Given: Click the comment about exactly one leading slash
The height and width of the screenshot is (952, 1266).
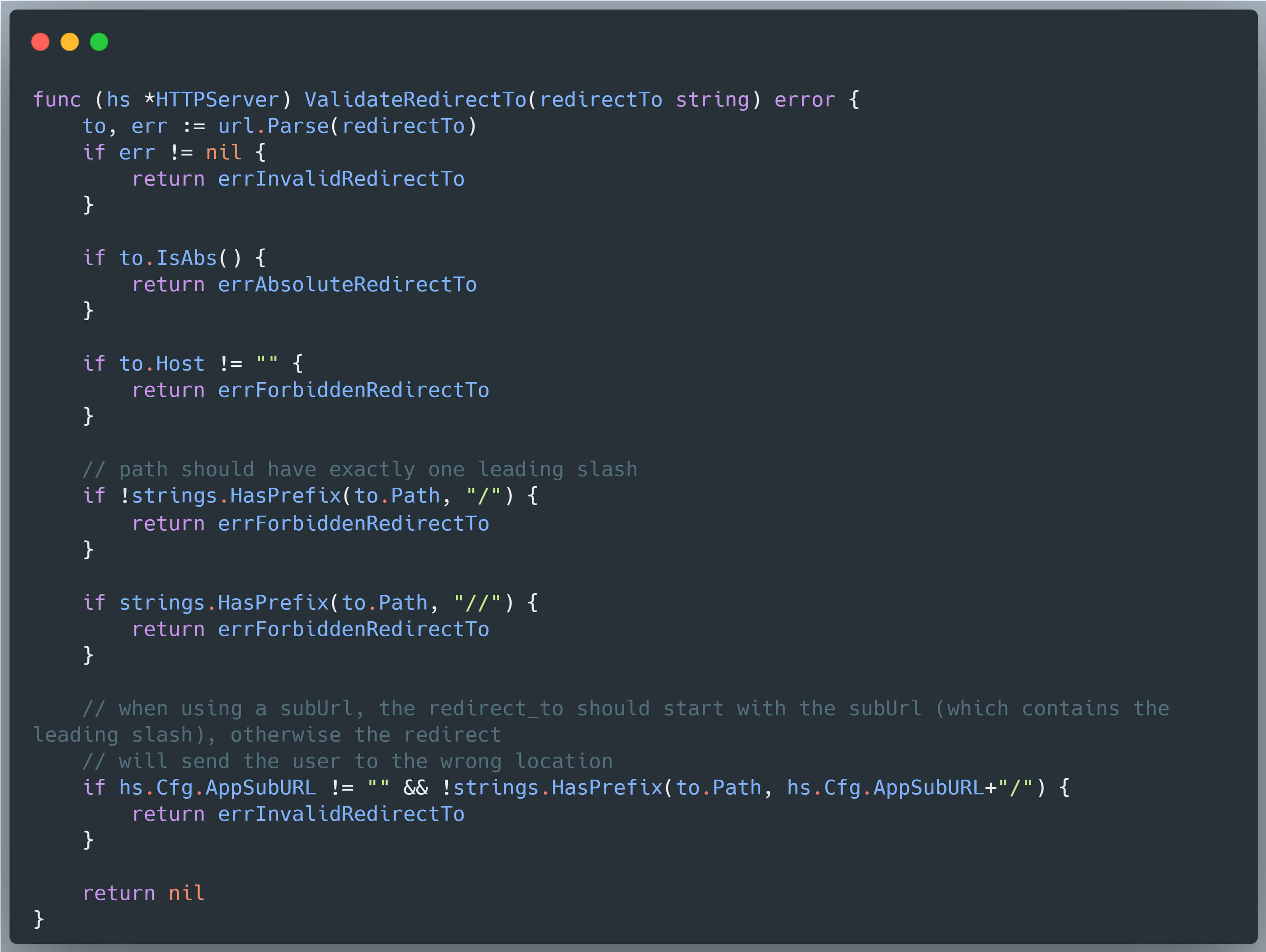Looking at the screenshot, I should [359, 469].
